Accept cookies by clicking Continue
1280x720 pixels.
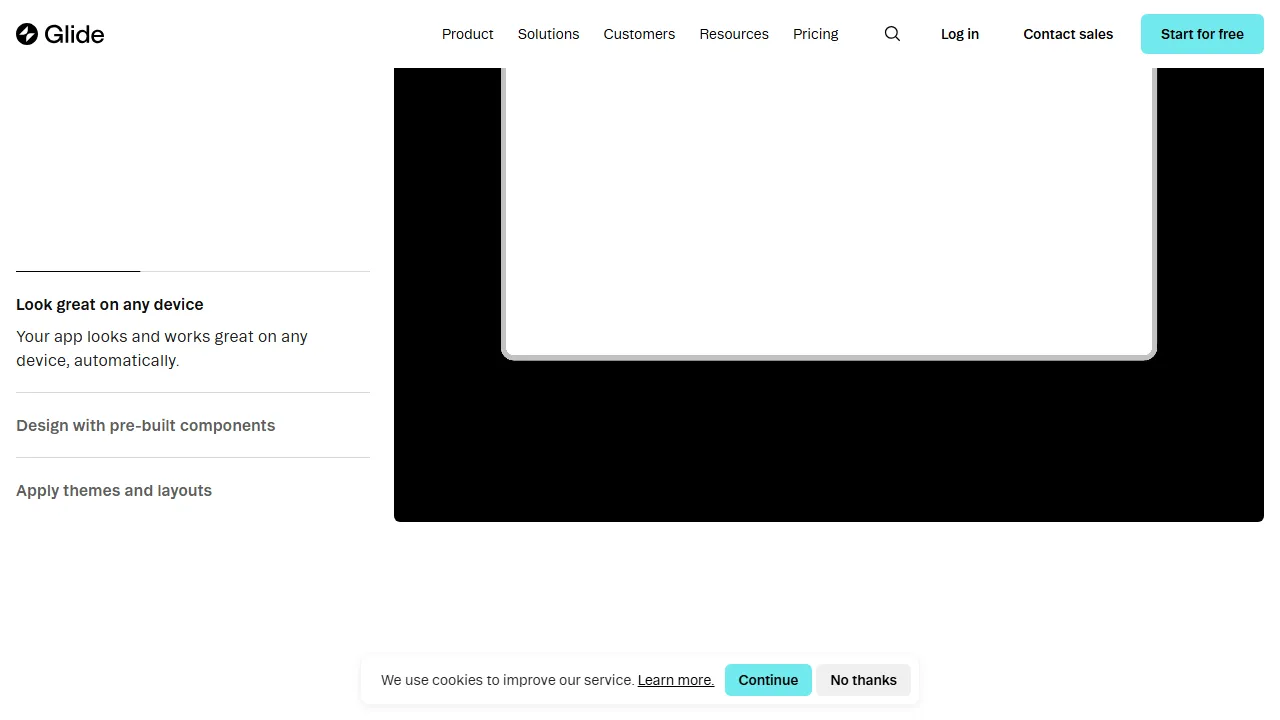(x=768, y=679)
